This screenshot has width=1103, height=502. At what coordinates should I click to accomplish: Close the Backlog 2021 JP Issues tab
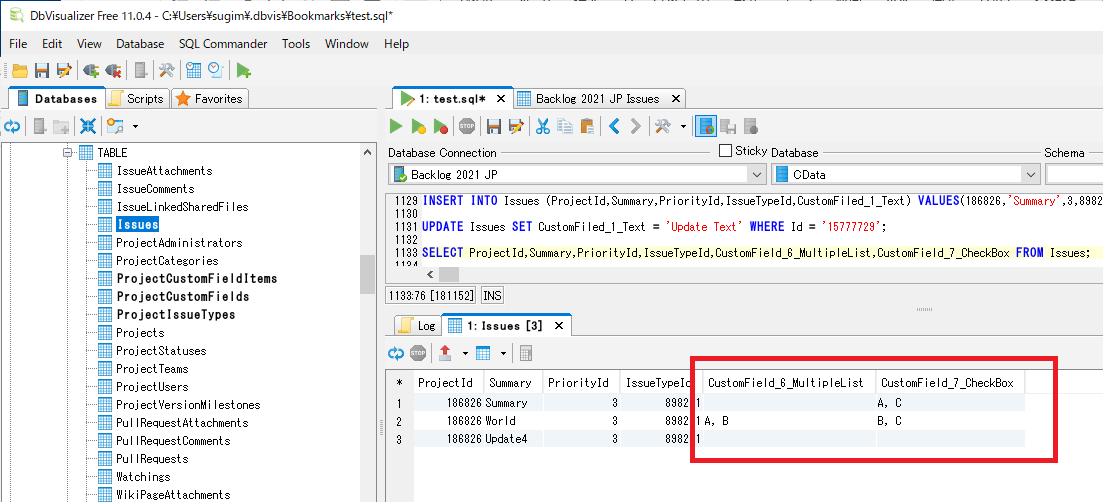675,99
